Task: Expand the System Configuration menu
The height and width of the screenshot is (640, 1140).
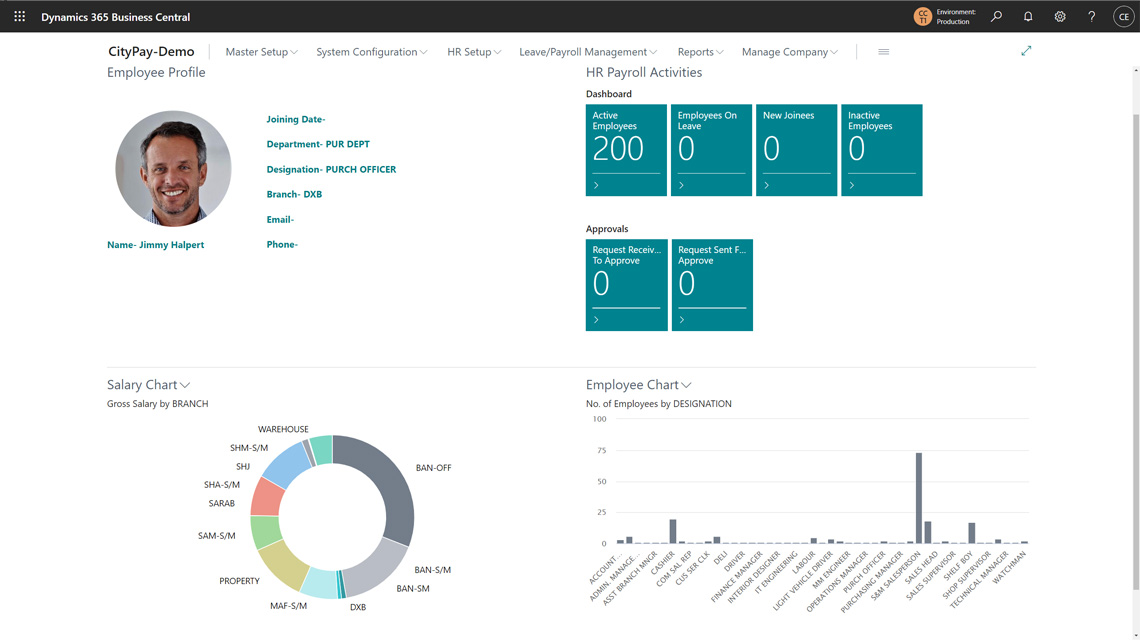Action: pos(372,52)
